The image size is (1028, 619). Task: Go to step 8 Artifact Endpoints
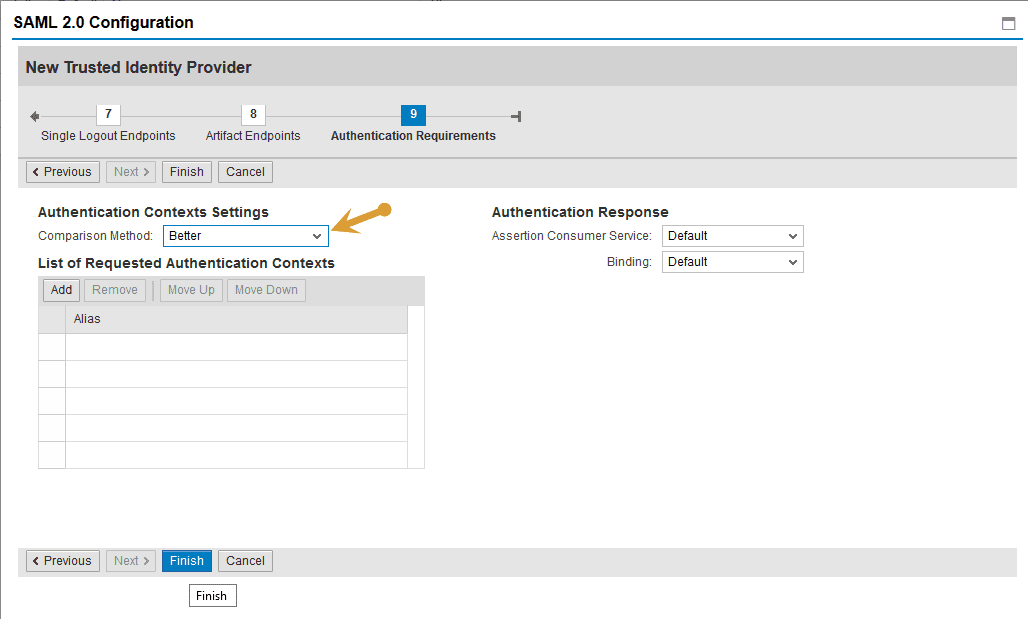[253, 114]
